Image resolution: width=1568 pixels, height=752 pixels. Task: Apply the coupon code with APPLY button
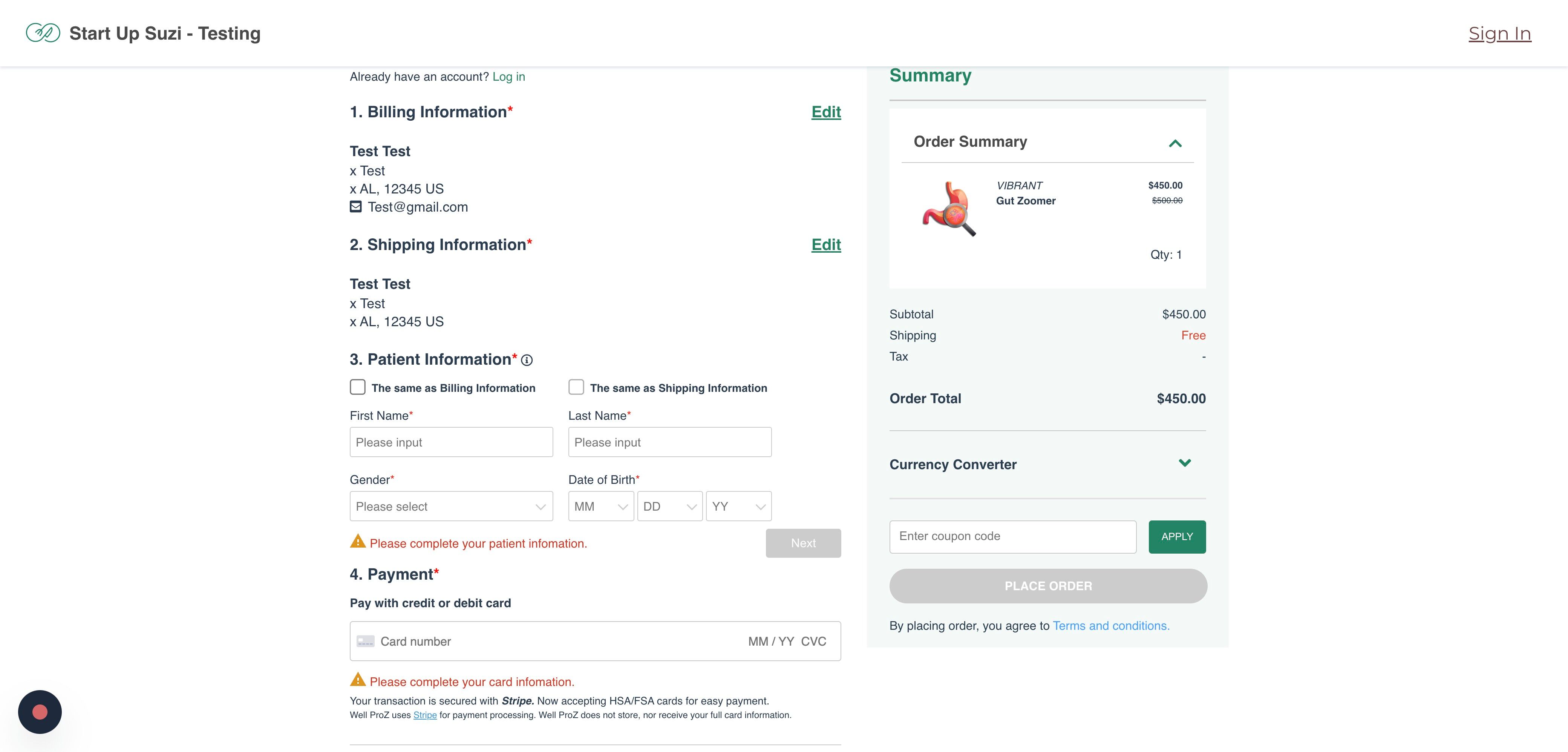[1177, 536]
